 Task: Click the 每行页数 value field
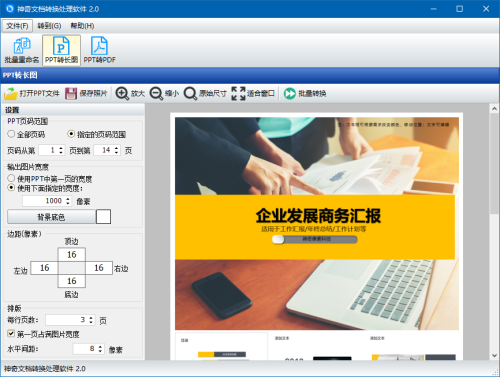point(67,320)
